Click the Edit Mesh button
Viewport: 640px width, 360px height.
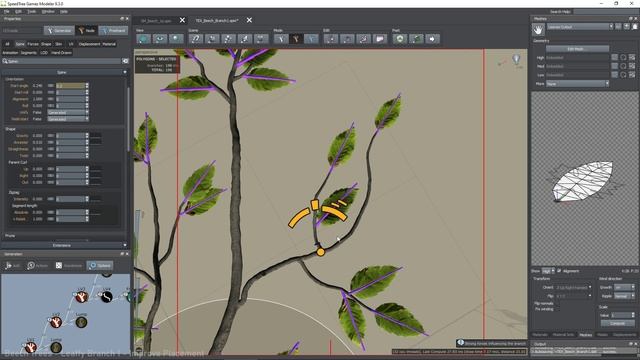(x=576, y=49)
